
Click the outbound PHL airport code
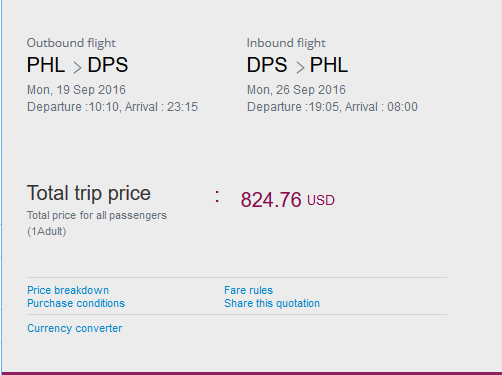pos(46,65)
